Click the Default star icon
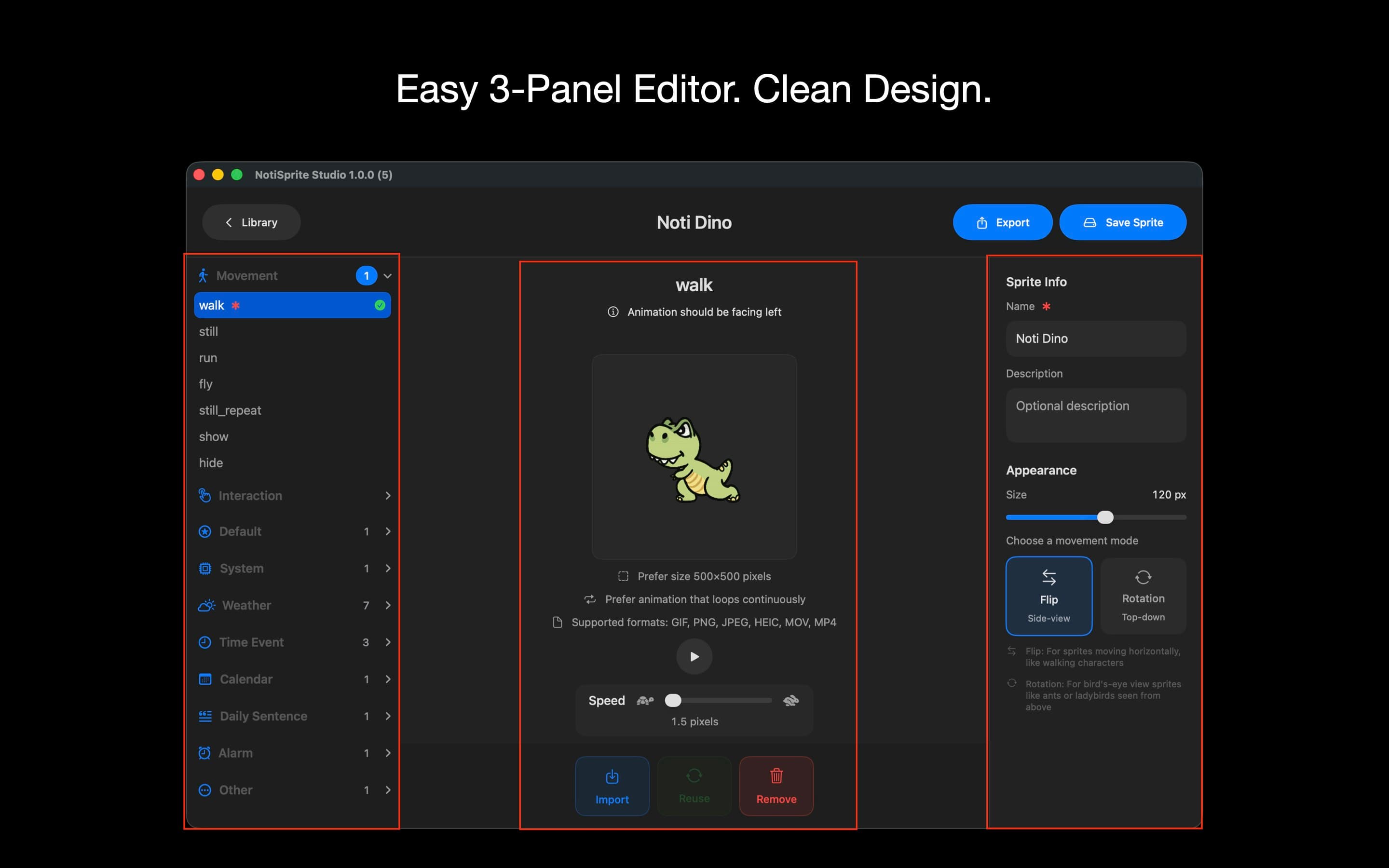This screenshot has height=868, width=1389. (205, 531)
